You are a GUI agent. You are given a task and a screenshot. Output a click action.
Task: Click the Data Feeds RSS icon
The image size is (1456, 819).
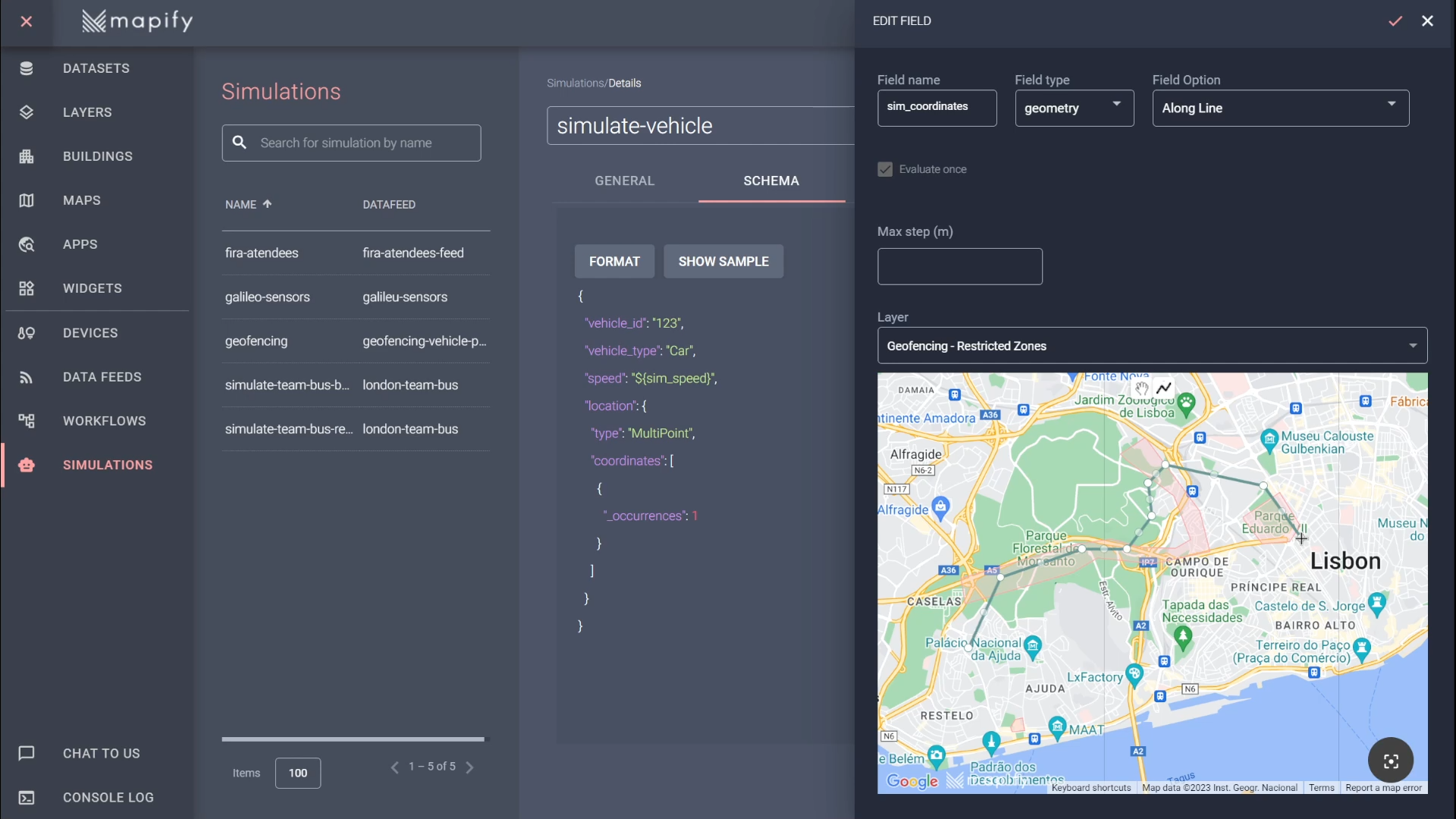[27, 377]
